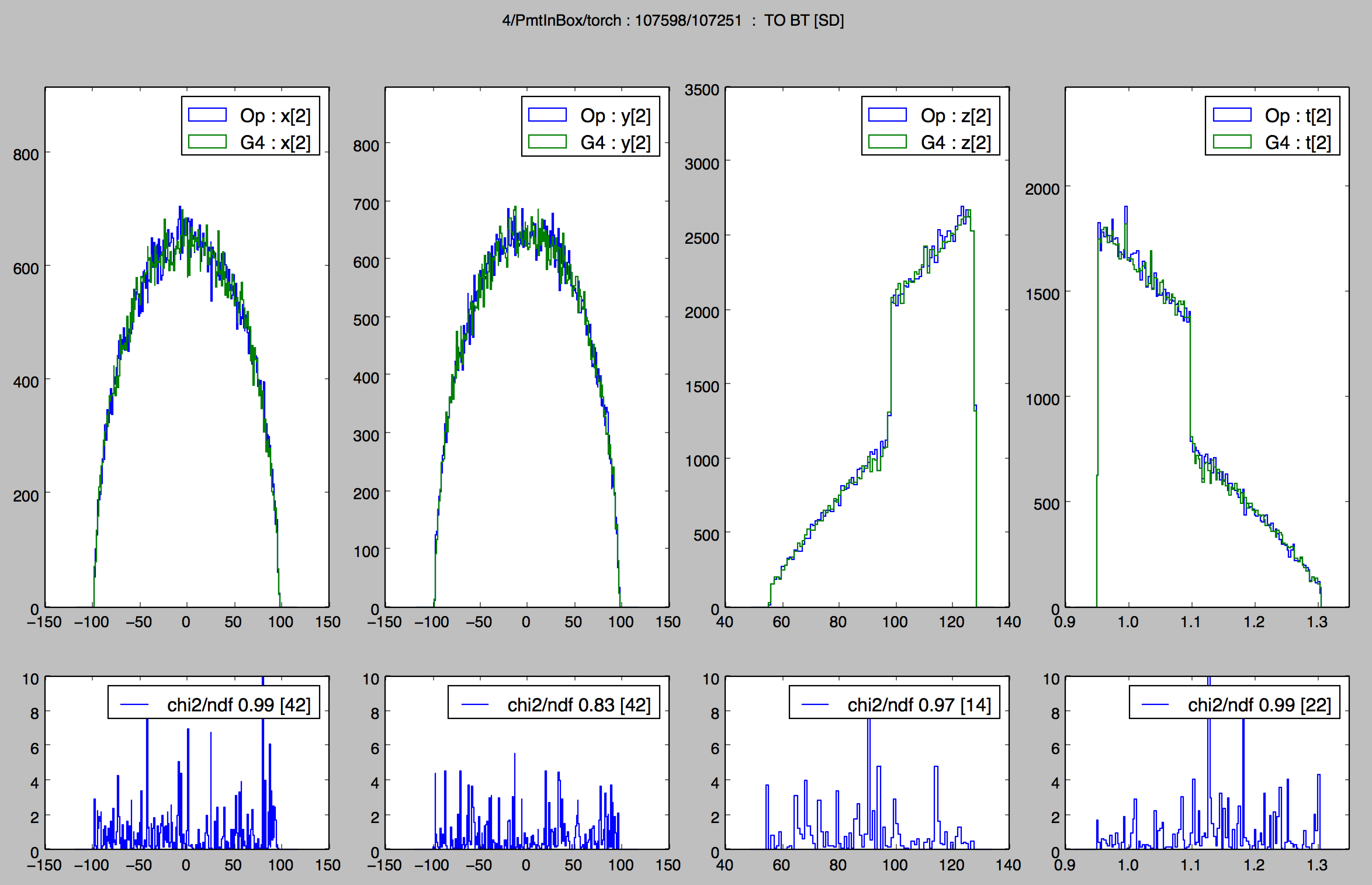The width and height of the screenshot is (1372, 885).
Task: Click the 'Op : z[2]' legend label
Action: (956, 115)
